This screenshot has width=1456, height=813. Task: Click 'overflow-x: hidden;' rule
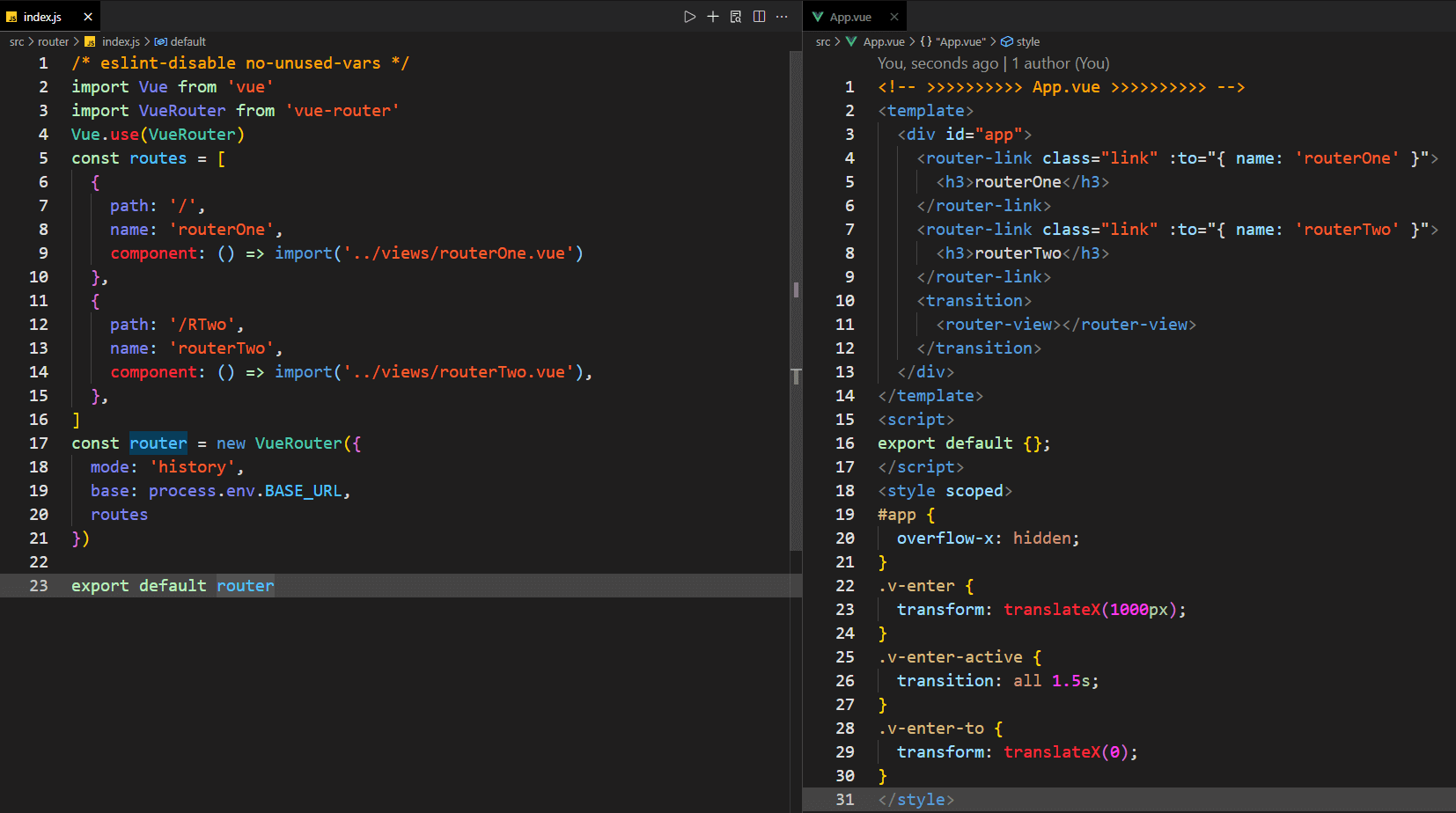pyautogui.click(x=988, y=538)
